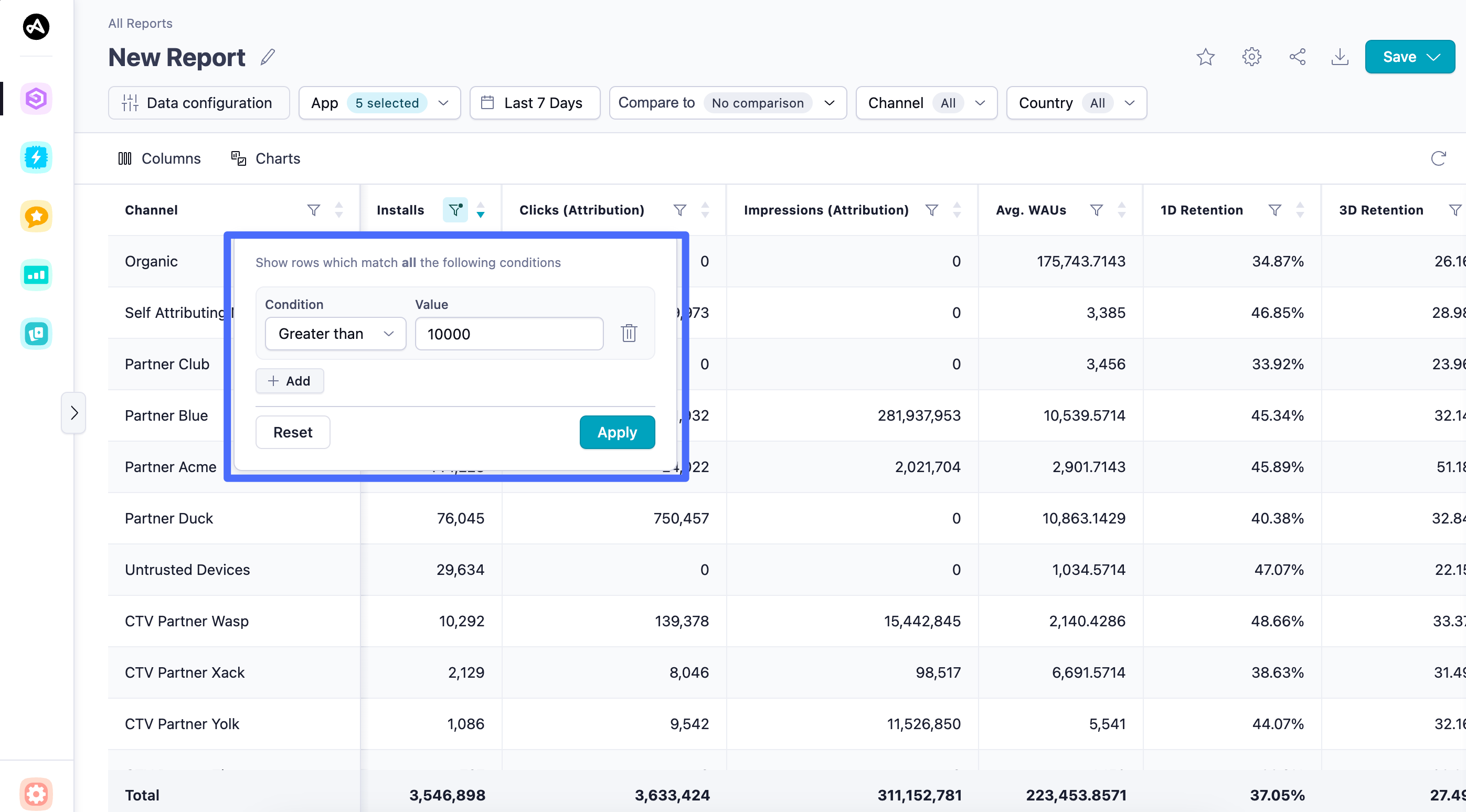
Task: Download the report via download icon
Action: click(1340, 57)
